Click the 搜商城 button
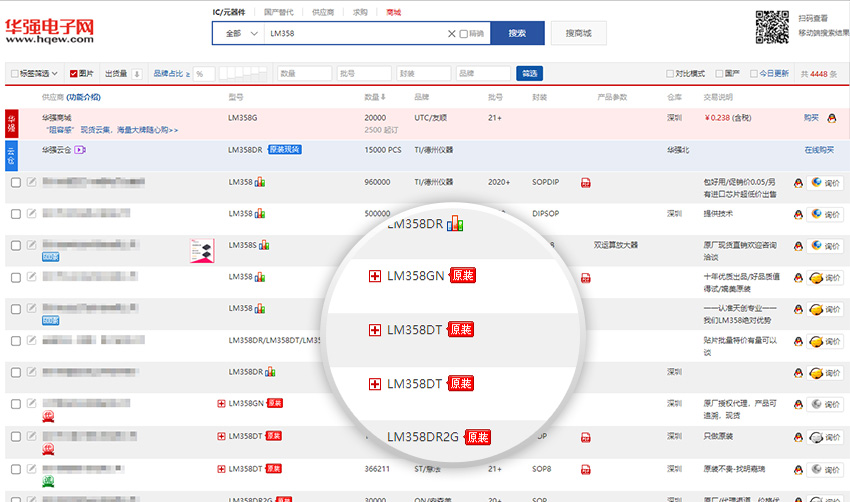 coord(578,33)
